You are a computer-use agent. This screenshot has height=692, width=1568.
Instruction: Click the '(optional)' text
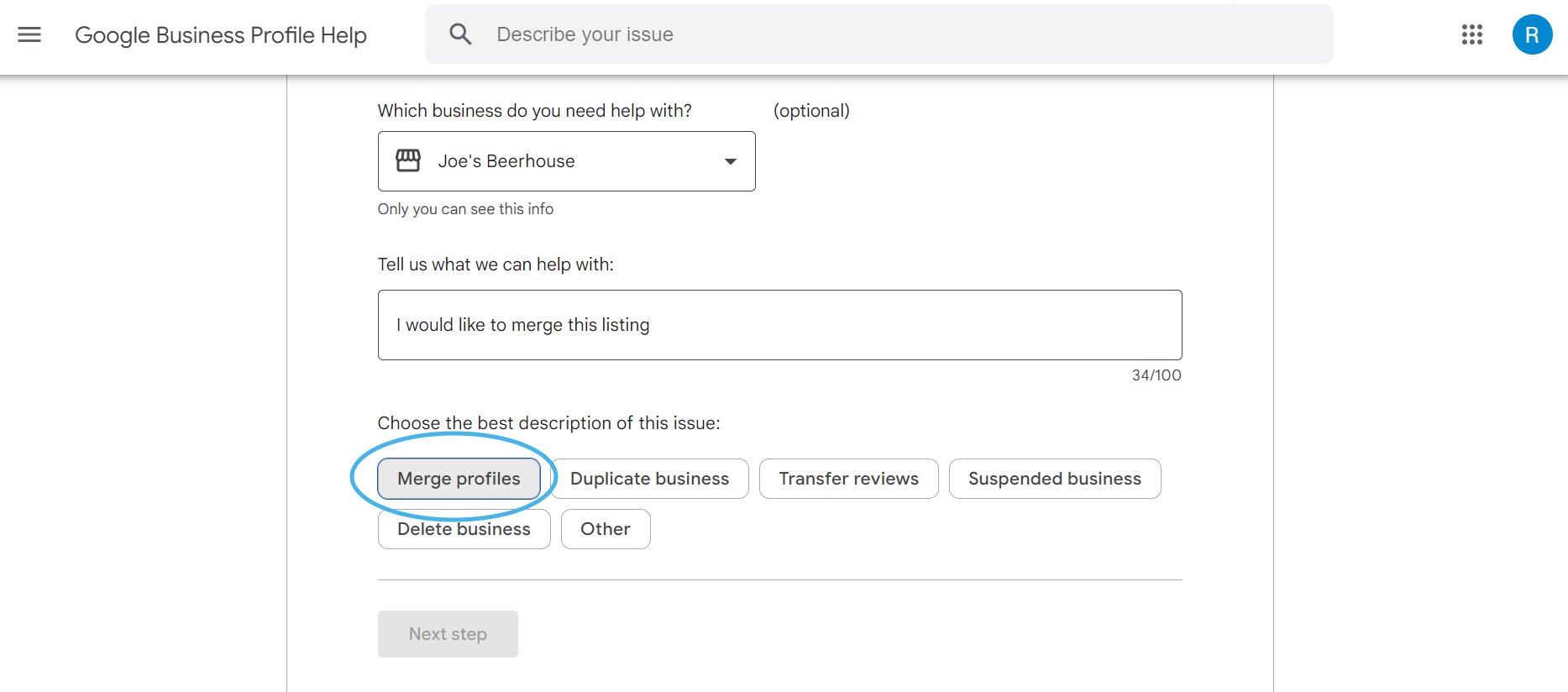pos(811,111)
